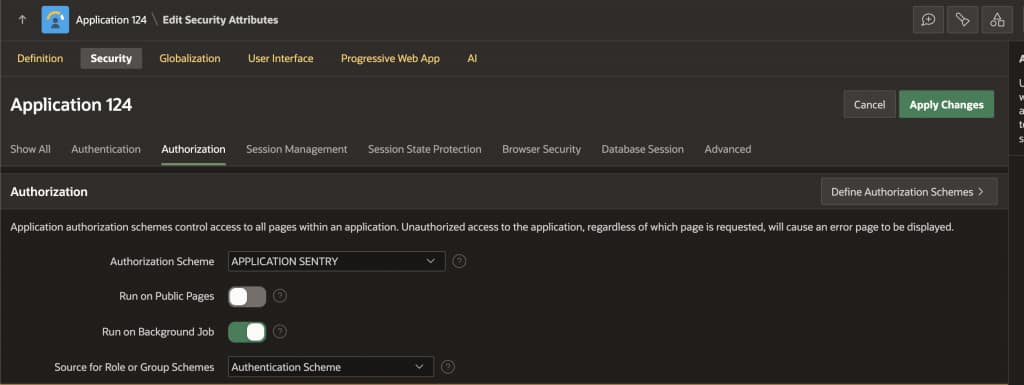Open the User Interface tab
The image size is (1024, 385).
coord(280,58)
